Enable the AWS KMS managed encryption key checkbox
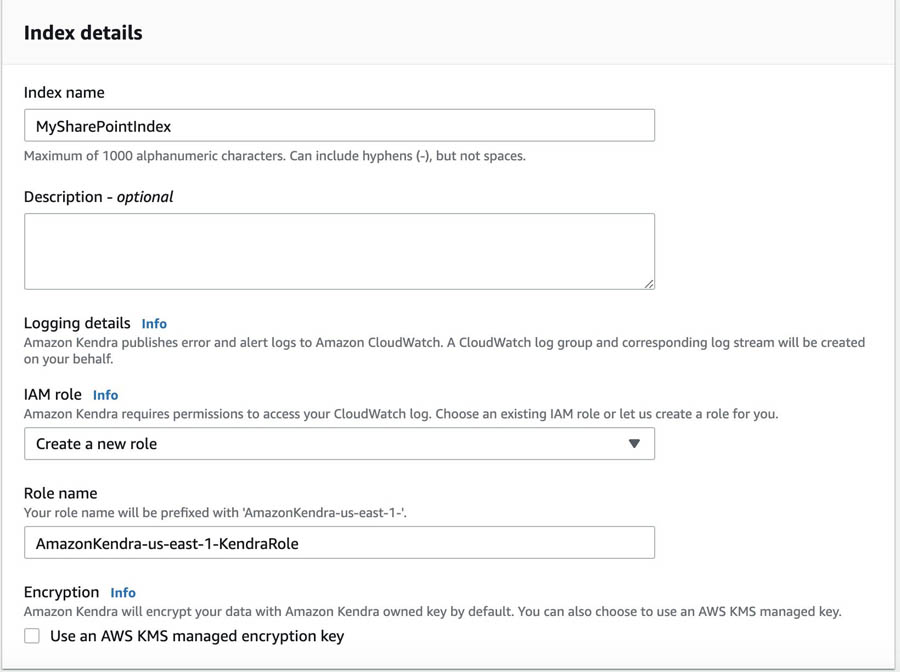Image resolution: width=900 pixels, height=672 pixels. pos(32,636)
